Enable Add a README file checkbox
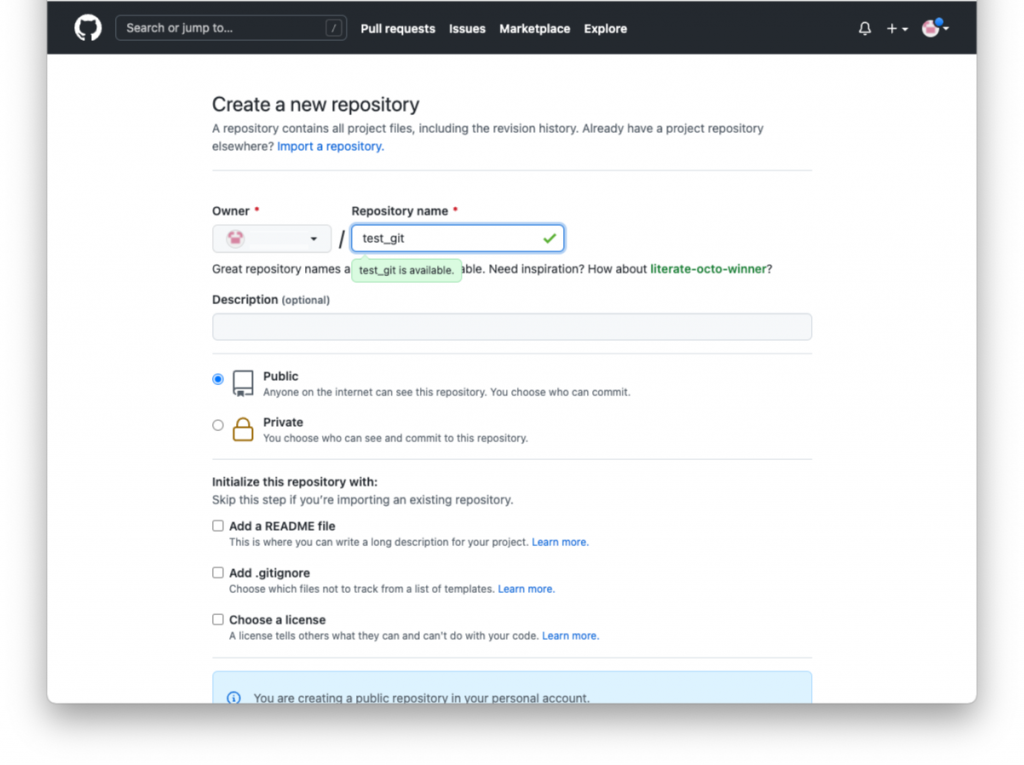Viewport: 1024px width, 765px height. pos(218,526)
